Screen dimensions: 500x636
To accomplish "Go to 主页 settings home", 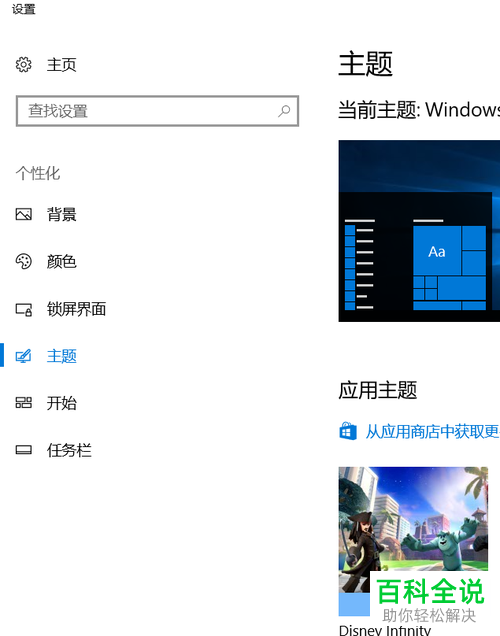I will click(61, 65).
